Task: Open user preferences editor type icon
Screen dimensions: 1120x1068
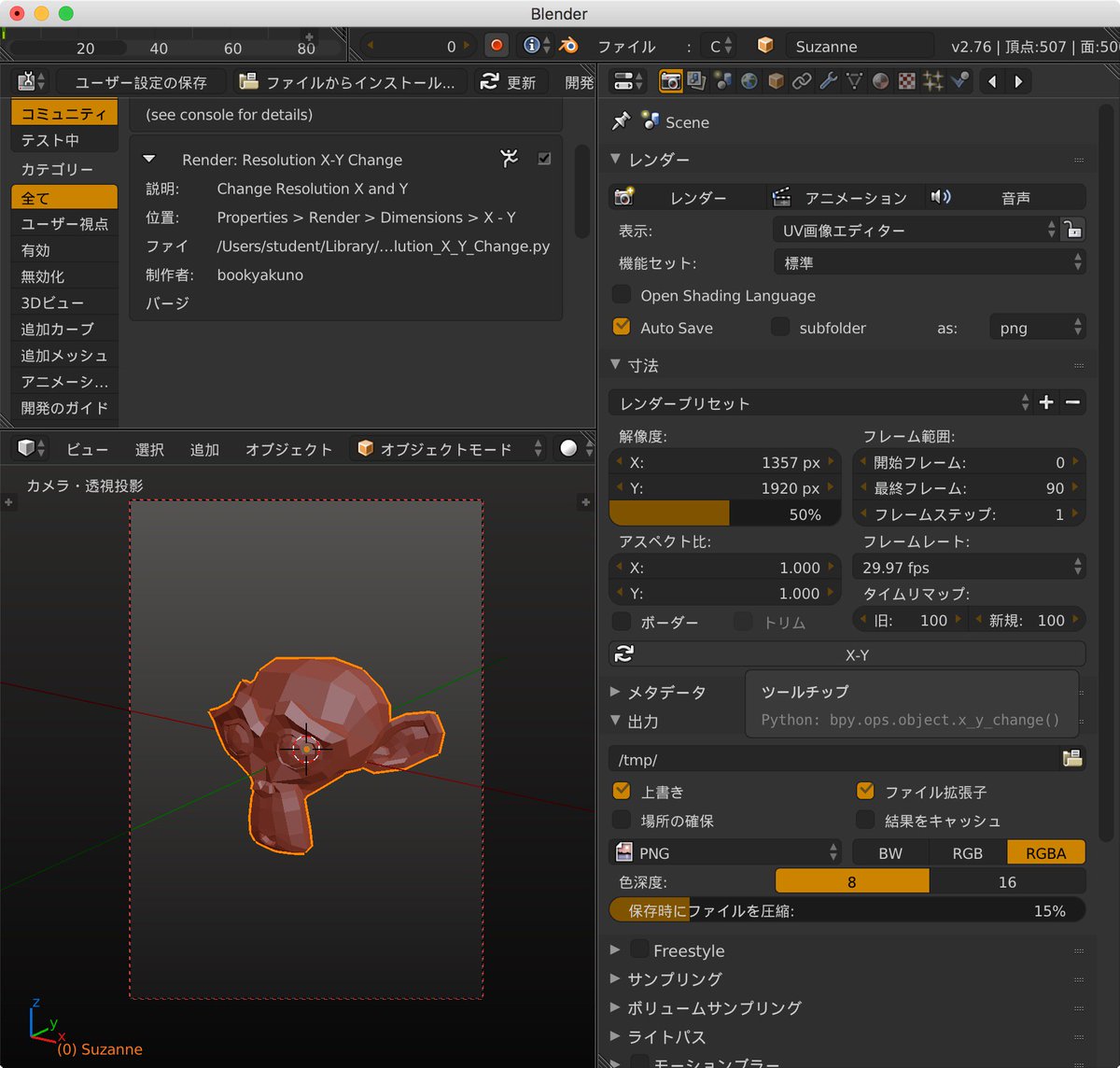Action: click(x=32, y=82)
